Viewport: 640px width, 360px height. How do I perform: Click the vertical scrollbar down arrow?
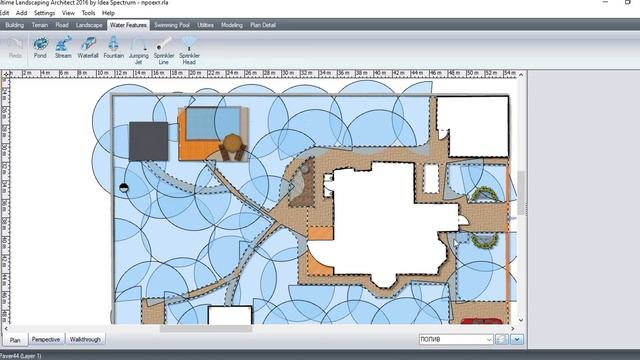click(521, 320)
